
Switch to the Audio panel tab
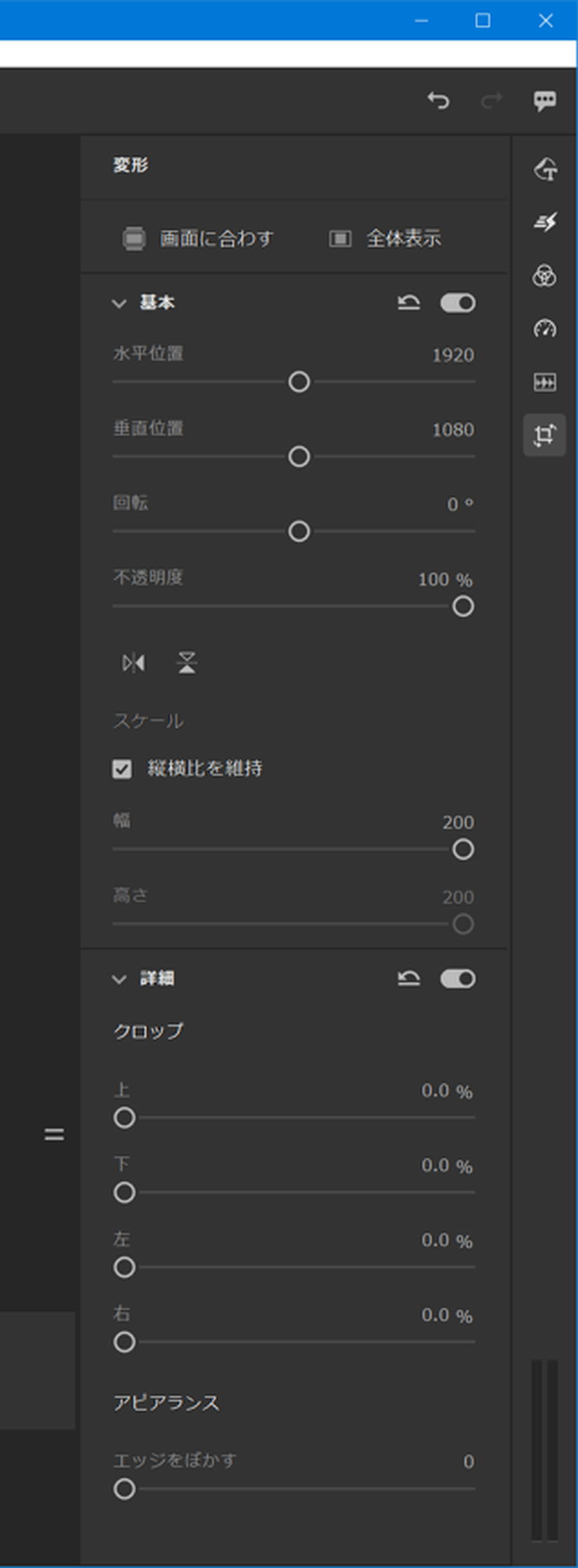tap(545, 382)
